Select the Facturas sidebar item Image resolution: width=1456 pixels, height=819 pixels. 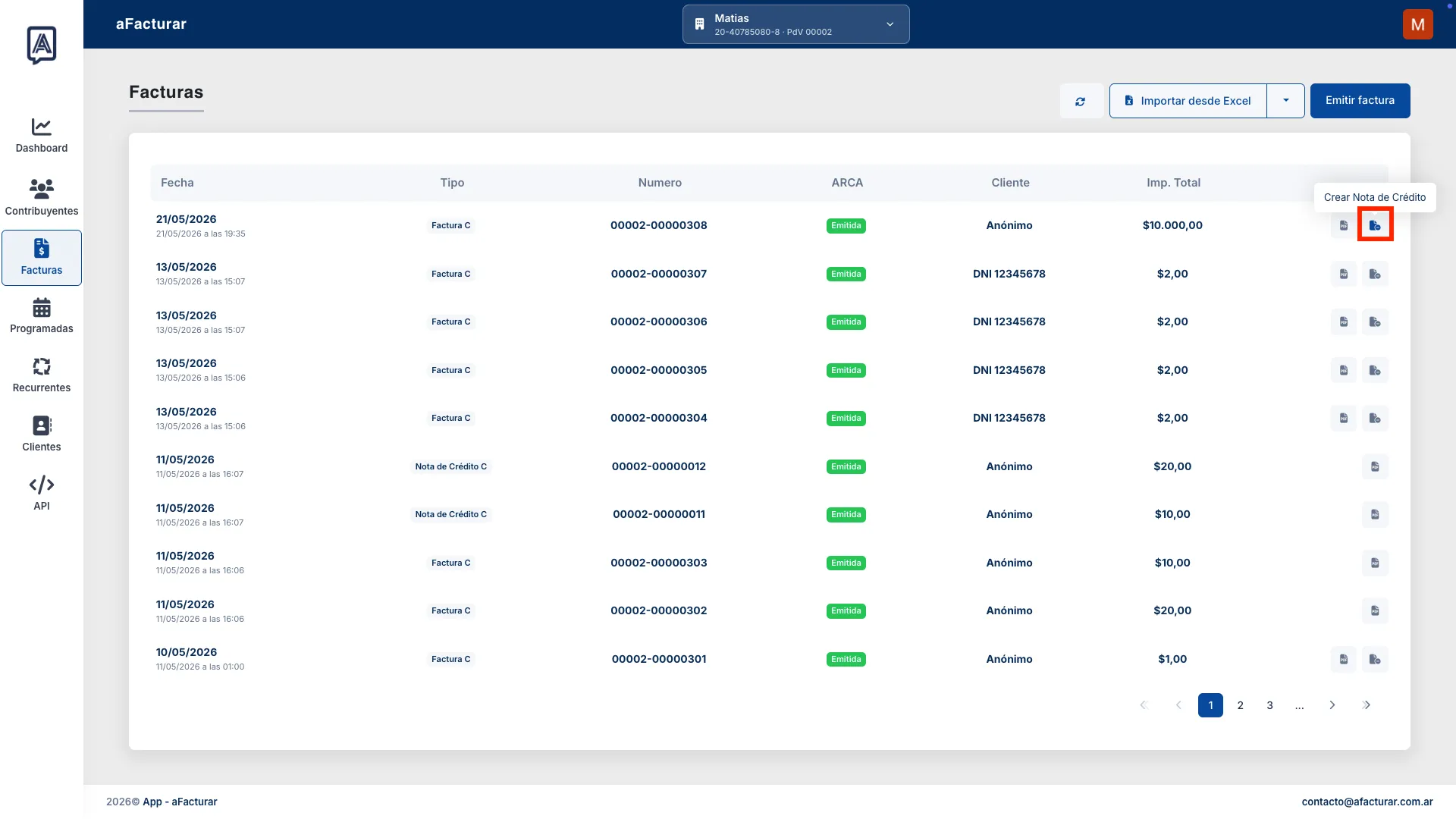coord(42,258)
